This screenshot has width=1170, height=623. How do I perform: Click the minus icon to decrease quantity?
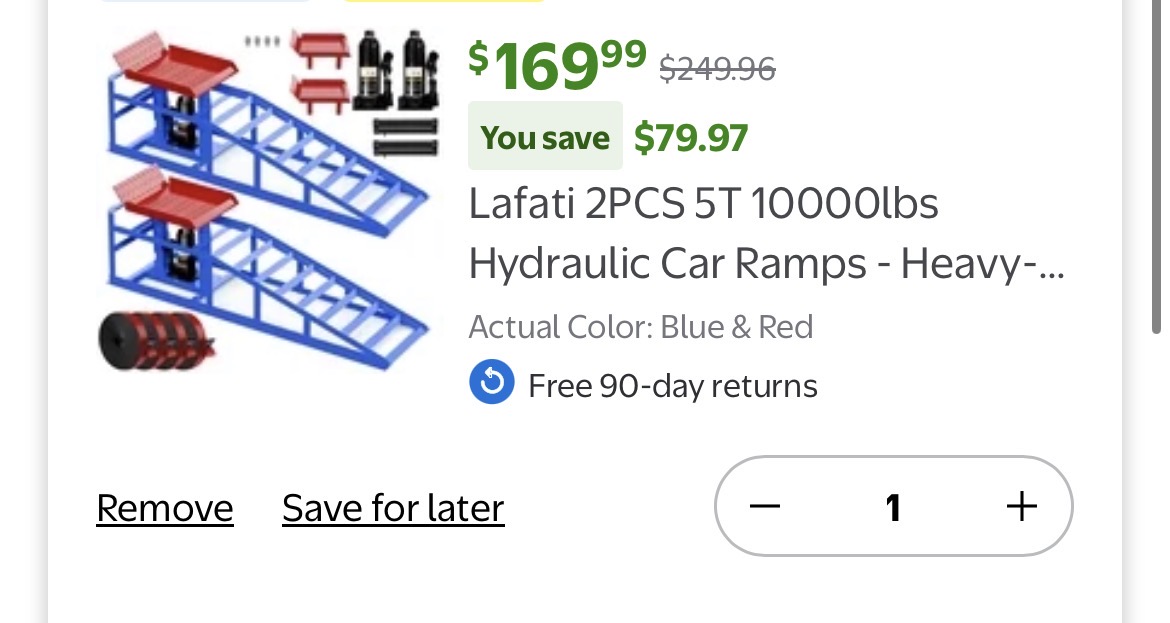click(x=765, y=507)
